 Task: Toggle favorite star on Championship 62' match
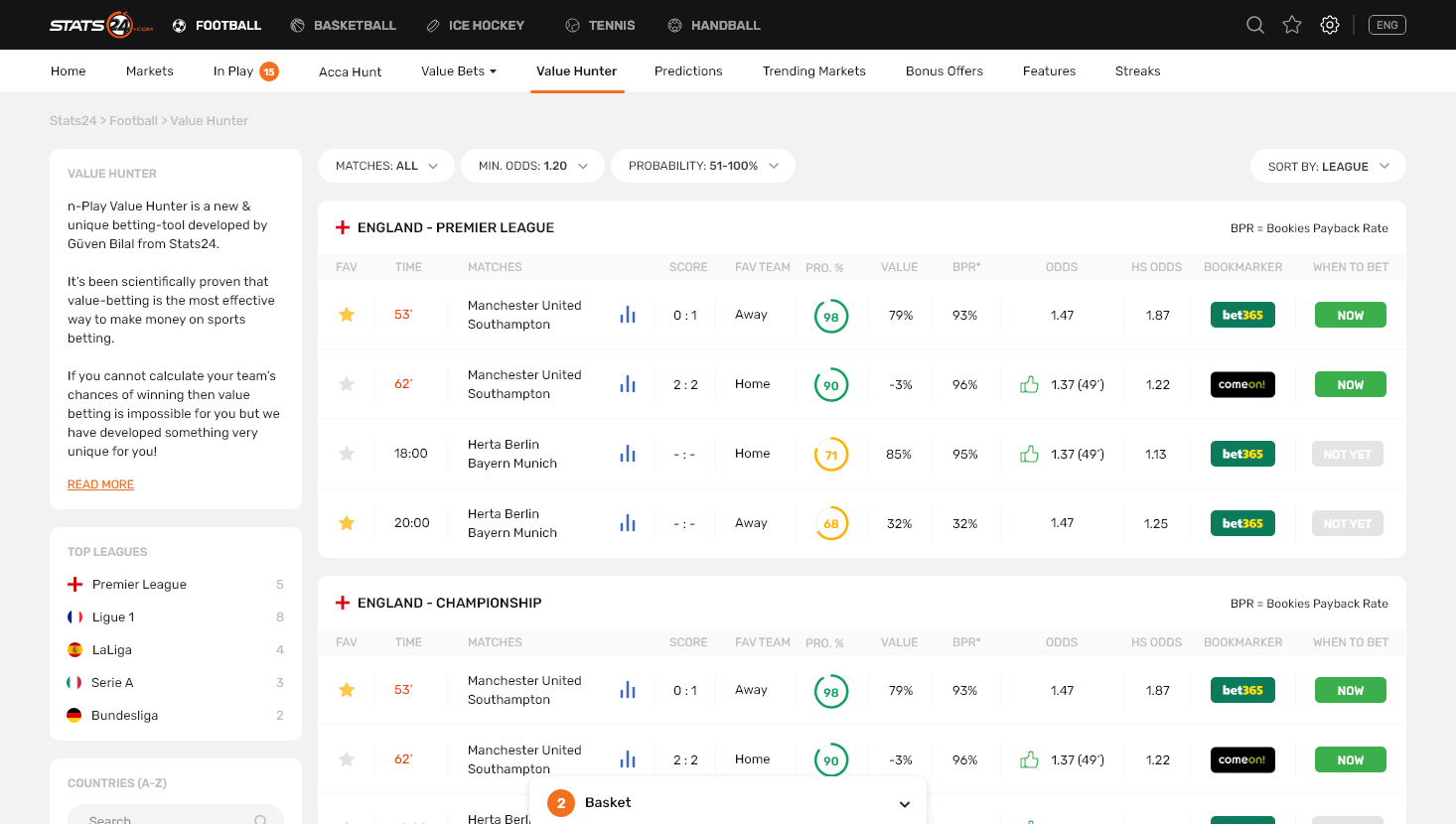click(347, 759)
